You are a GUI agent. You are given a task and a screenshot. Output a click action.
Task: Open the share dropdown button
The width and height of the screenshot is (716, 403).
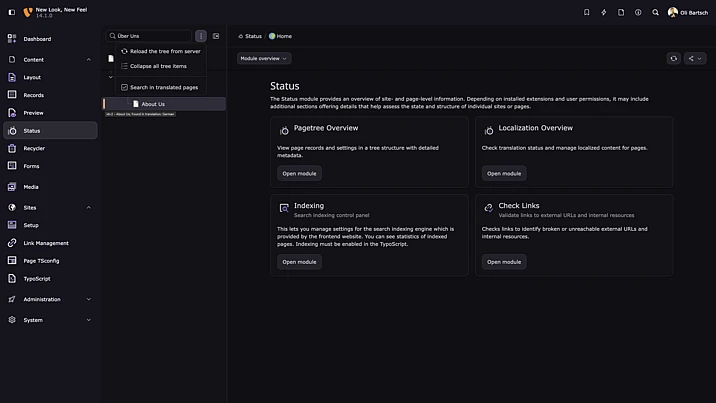pos(694,58)
